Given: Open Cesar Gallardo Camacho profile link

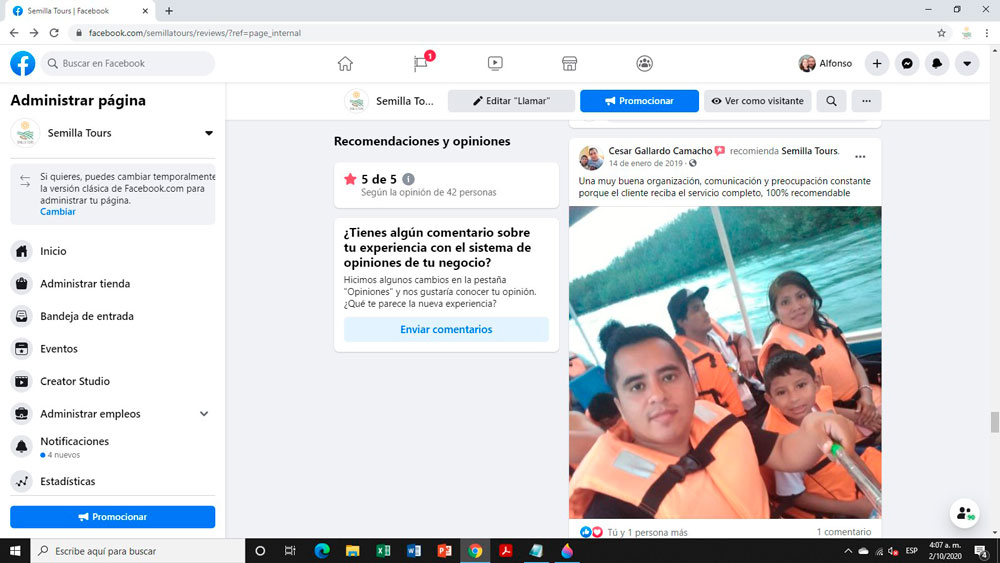Looking at the screenshot, I should point(660,151).
